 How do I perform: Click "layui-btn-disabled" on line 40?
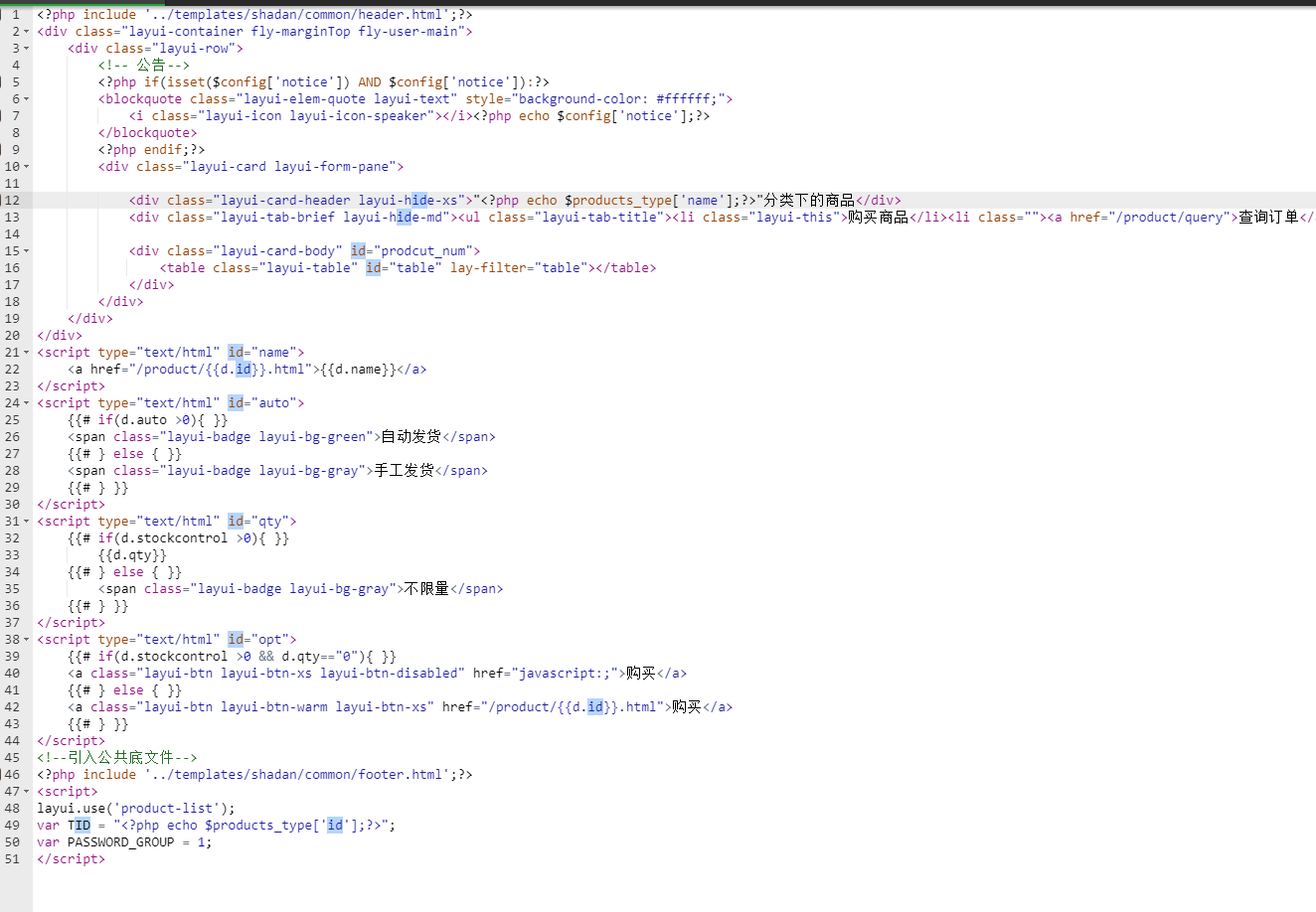point(389,674)
